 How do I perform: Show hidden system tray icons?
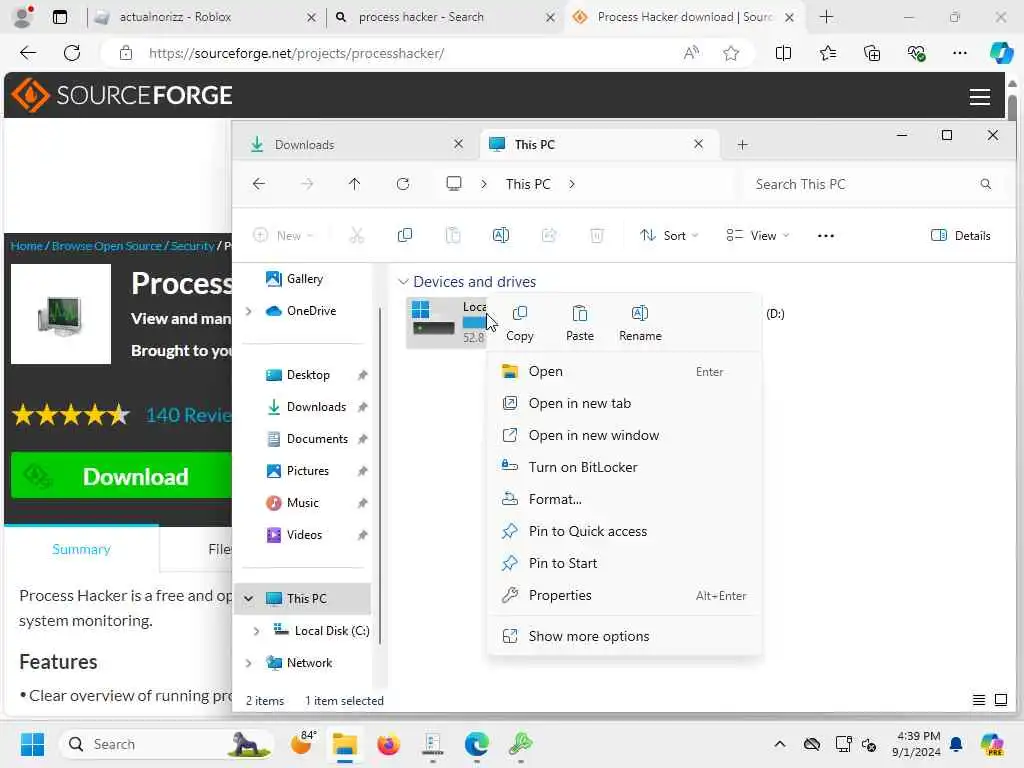[x=780, y=744]
